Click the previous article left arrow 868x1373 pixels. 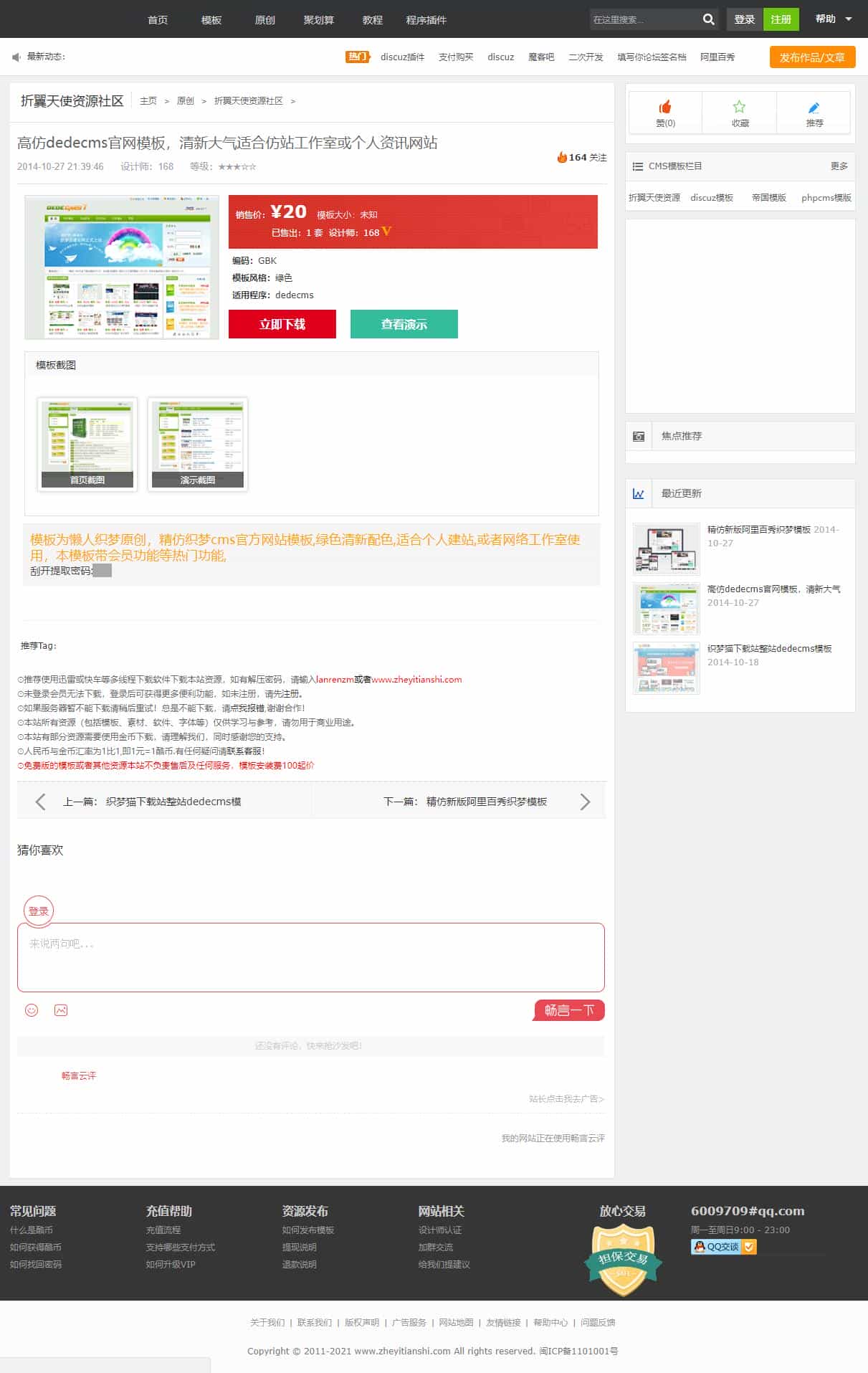pos(40,802)
